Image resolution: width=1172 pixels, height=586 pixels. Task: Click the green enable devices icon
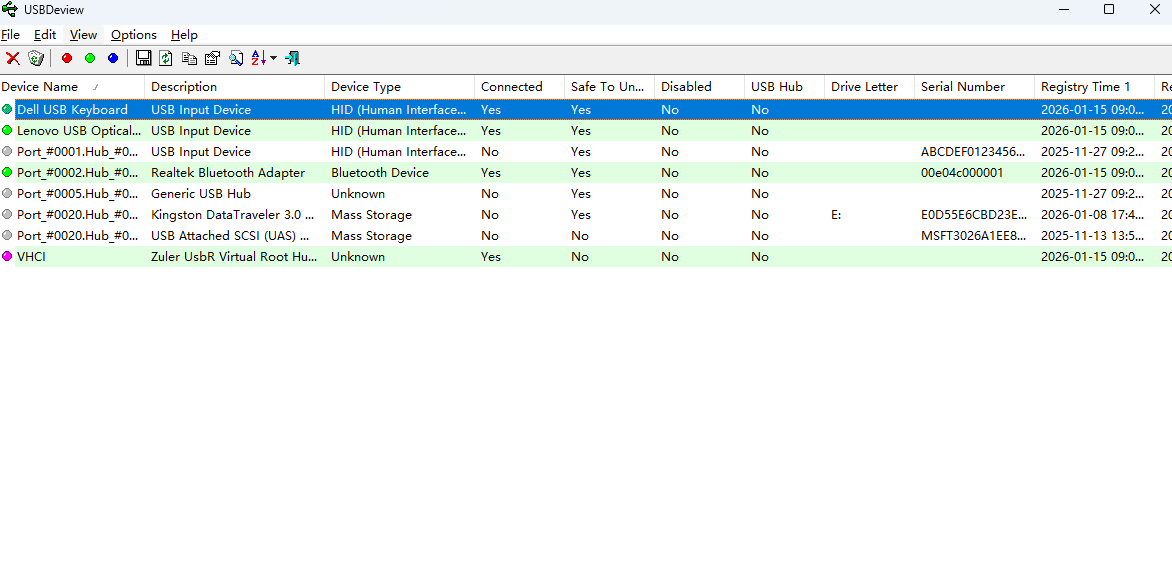click(x=90, y=59)
